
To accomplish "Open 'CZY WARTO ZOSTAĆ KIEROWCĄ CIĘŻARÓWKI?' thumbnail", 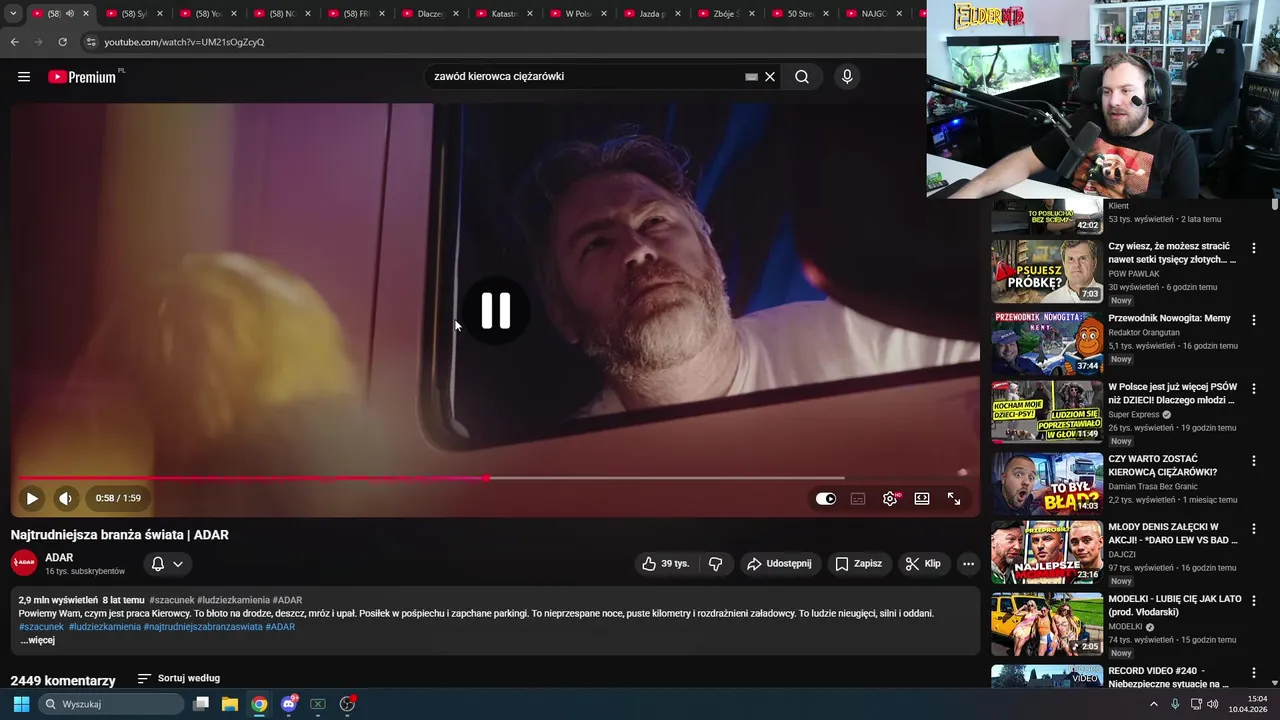I will (x=1047, y=484).
